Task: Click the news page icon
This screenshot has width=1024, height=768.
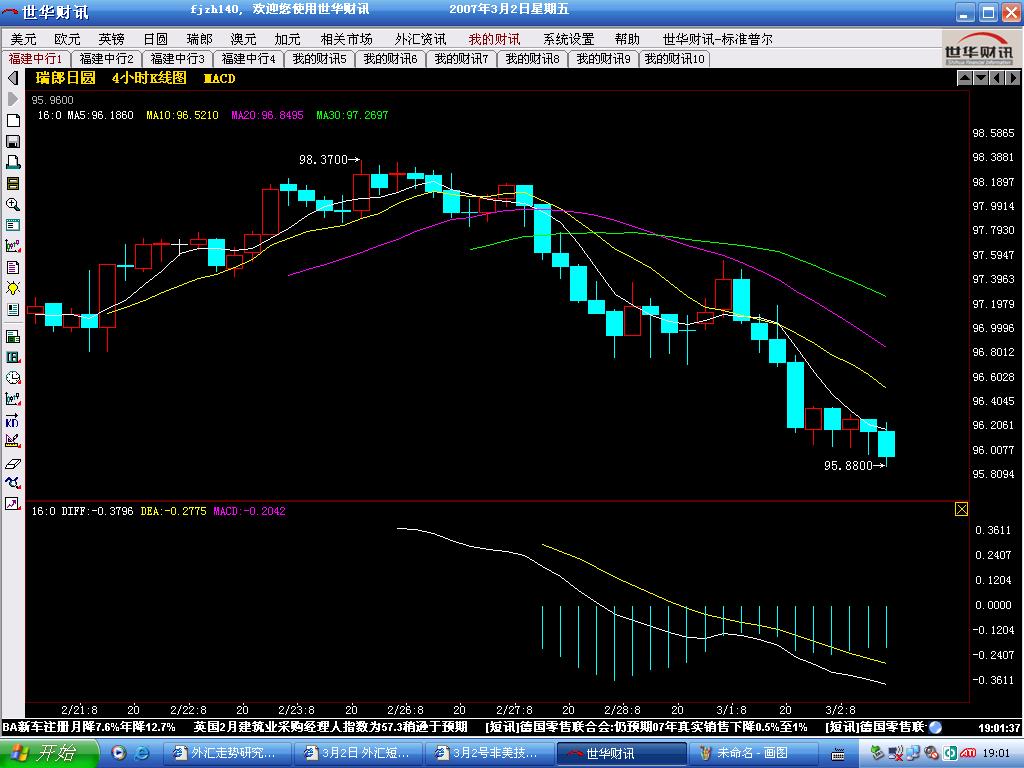Action: 12,309
